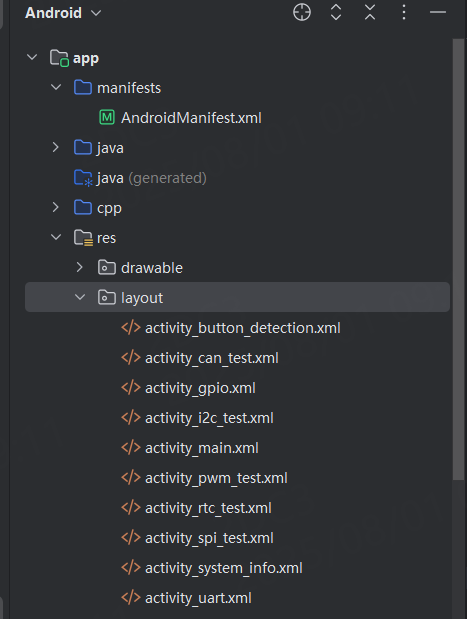This screenshot has width=467, height=619.
Task: Click the manifests folder icon
Action: pos(83,87)
